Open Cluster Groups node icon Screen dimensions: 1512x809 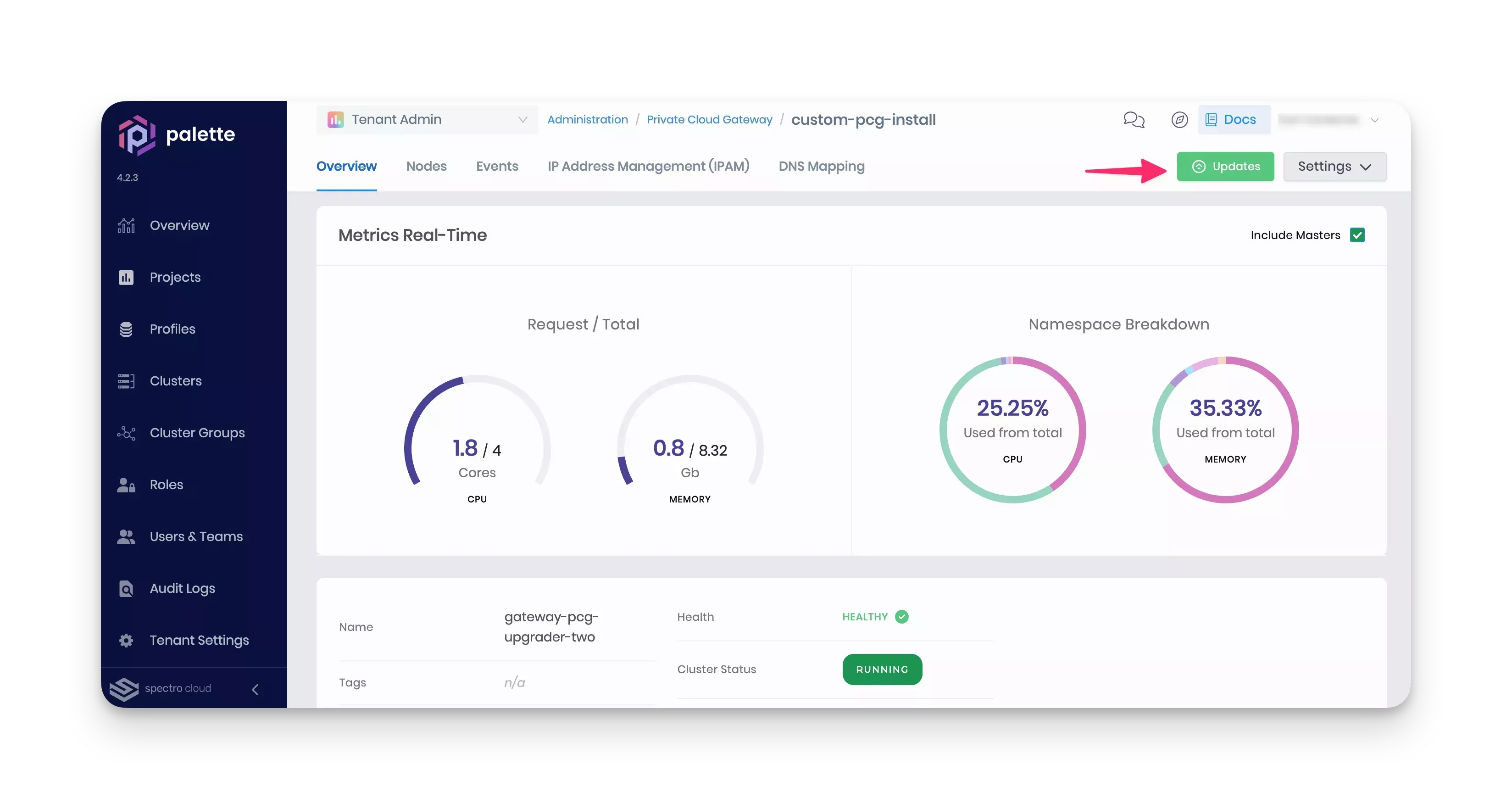[x=126, y=433]
